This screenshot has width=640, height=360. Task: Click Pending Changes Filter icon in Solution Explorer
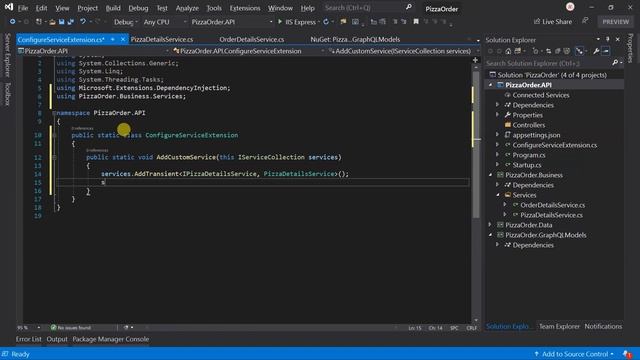535,51
